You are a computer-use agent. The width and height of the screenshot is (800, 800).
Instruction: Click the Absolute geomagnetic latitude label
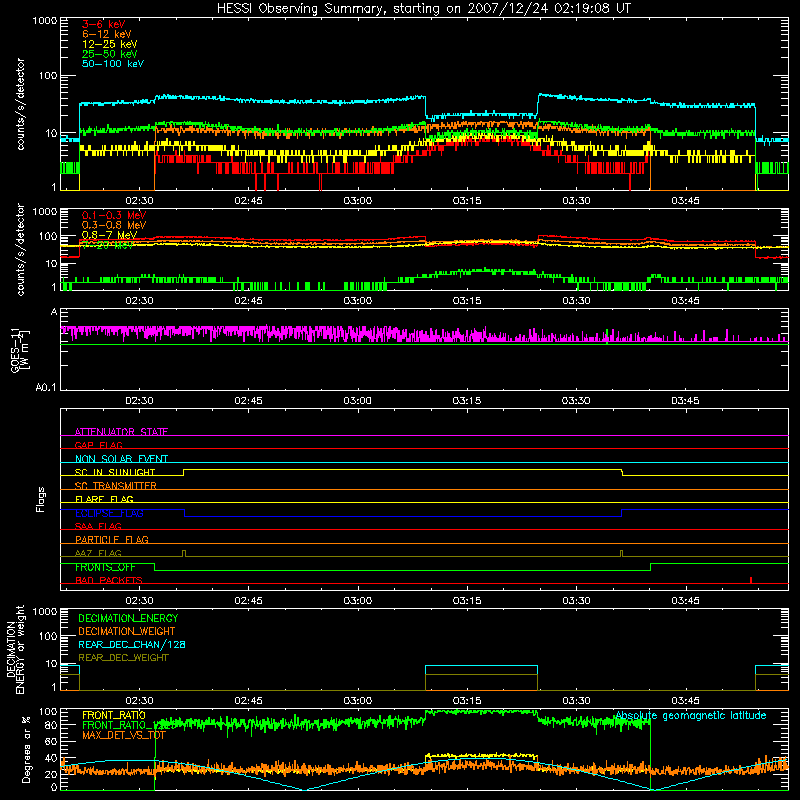(691, 715)
